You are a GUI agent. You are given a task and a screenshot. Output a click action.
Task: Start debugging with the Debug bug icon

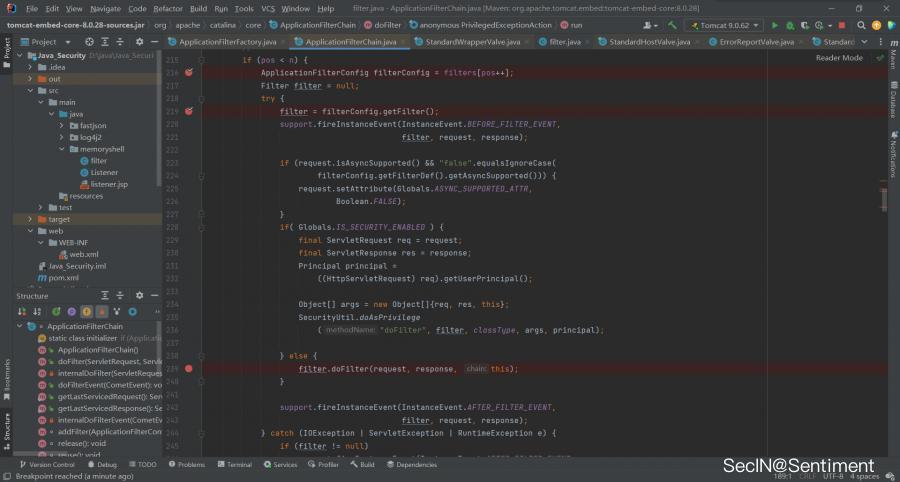click(789, 24)
